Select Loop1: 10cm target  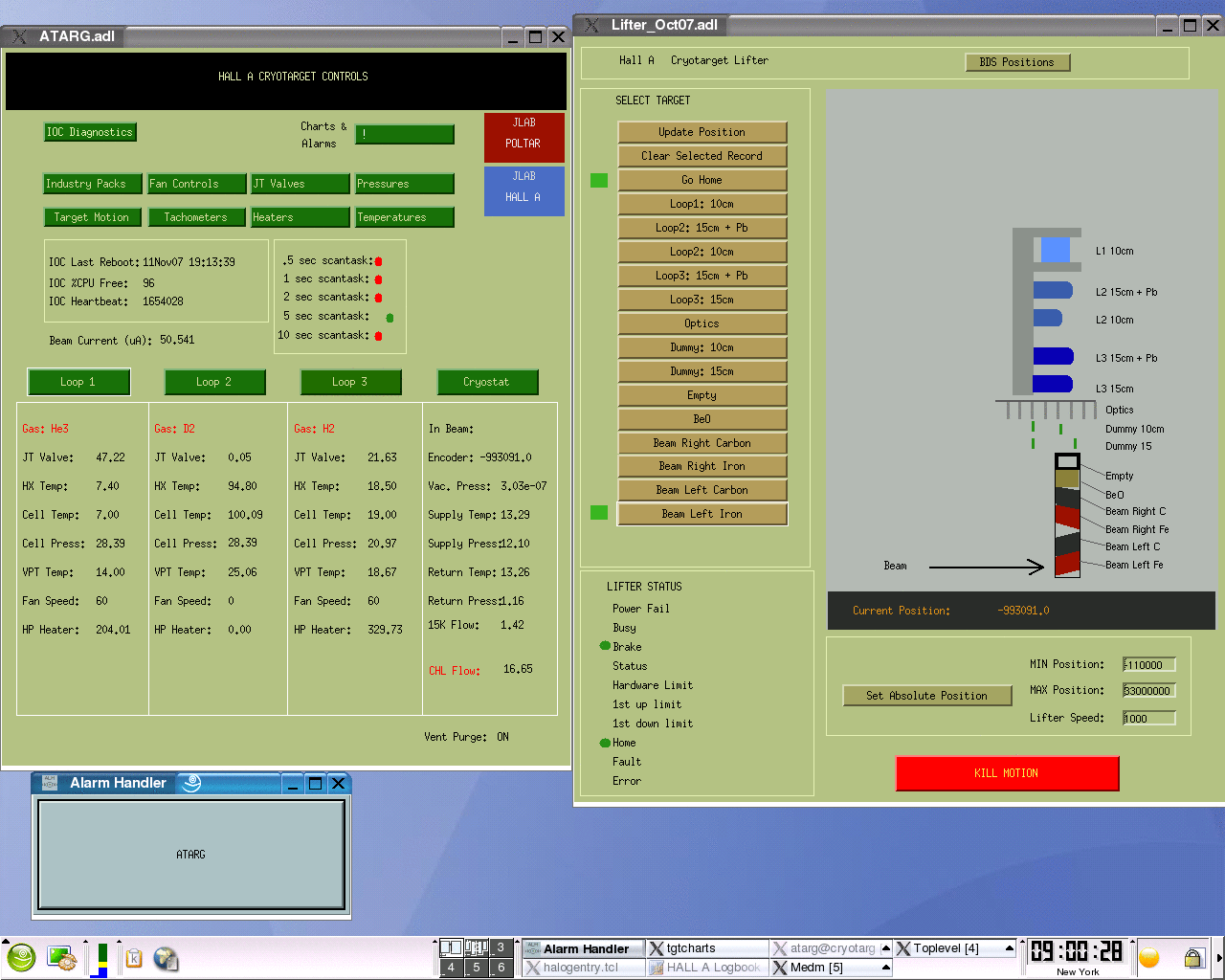[702, 204]
